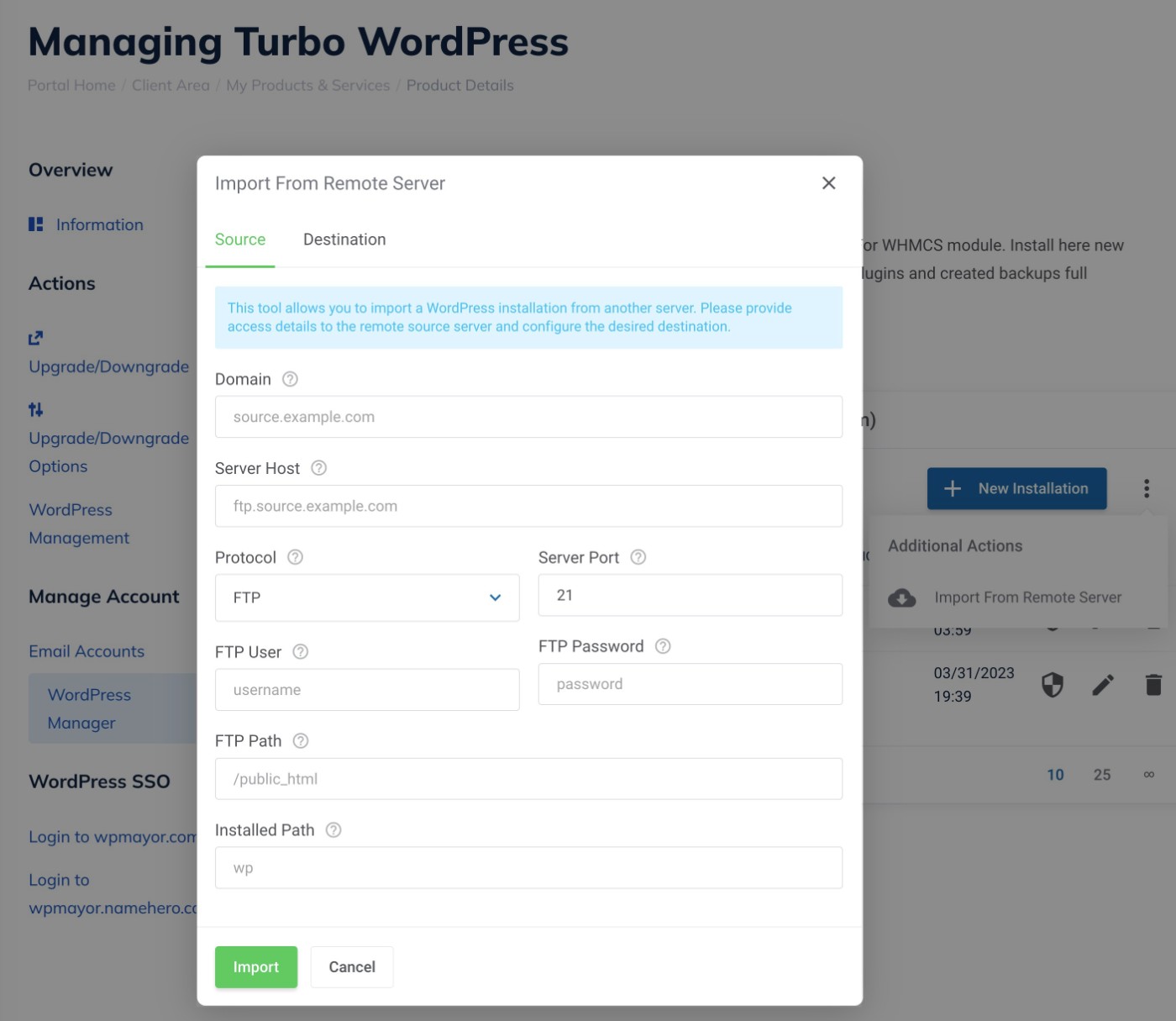Click the Information sidebar icon
Screen dimensions: 1176x1021
click(x=35, y=224)
